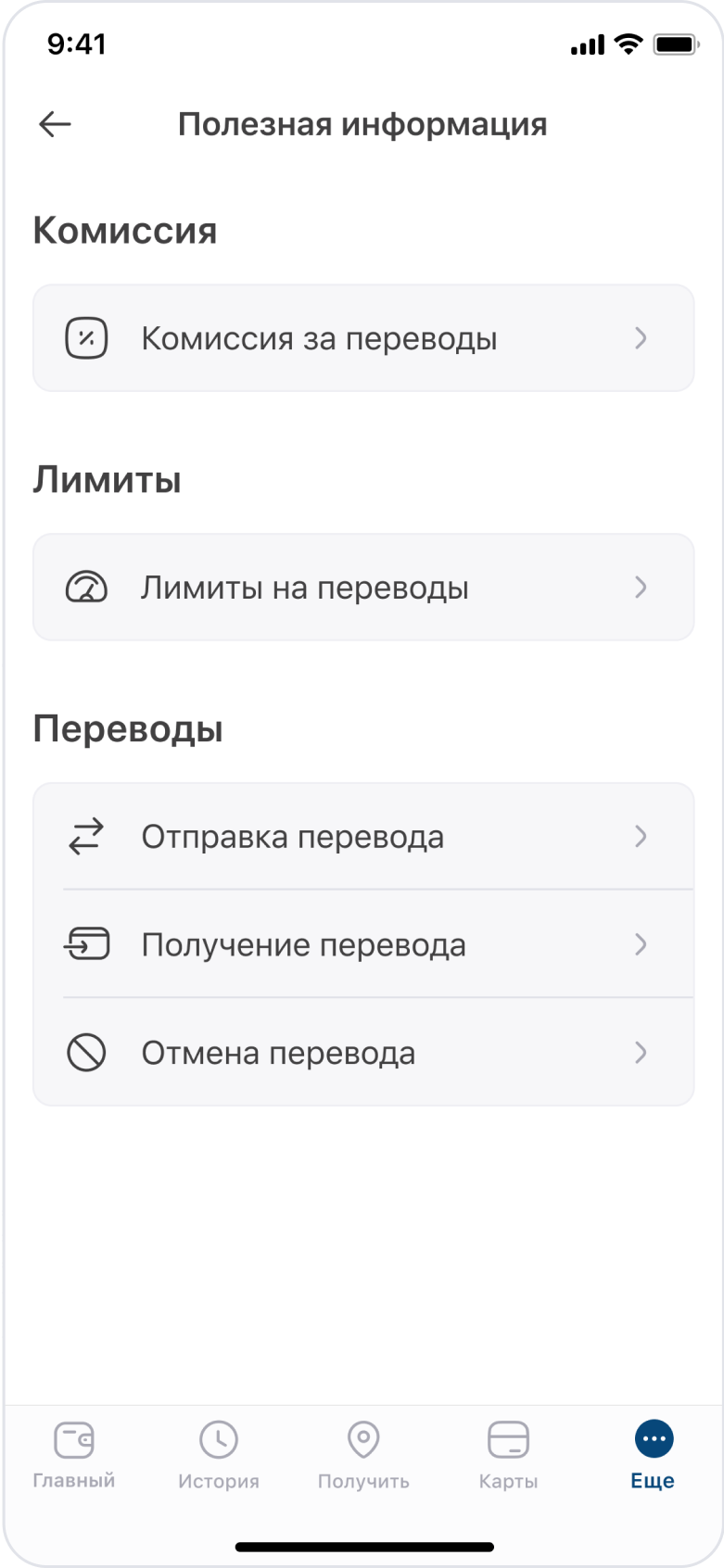Viewport: 724px width, 1568px height.
Task: Switch to the История tab label
Action: [219, 1481]
